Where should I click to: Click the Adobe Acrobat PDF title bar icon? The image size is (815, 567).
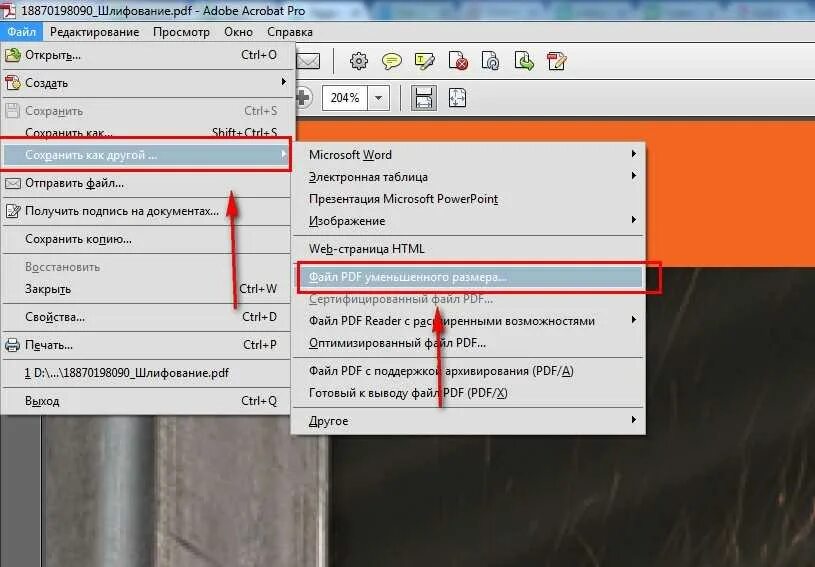click(x=8, y=10)
